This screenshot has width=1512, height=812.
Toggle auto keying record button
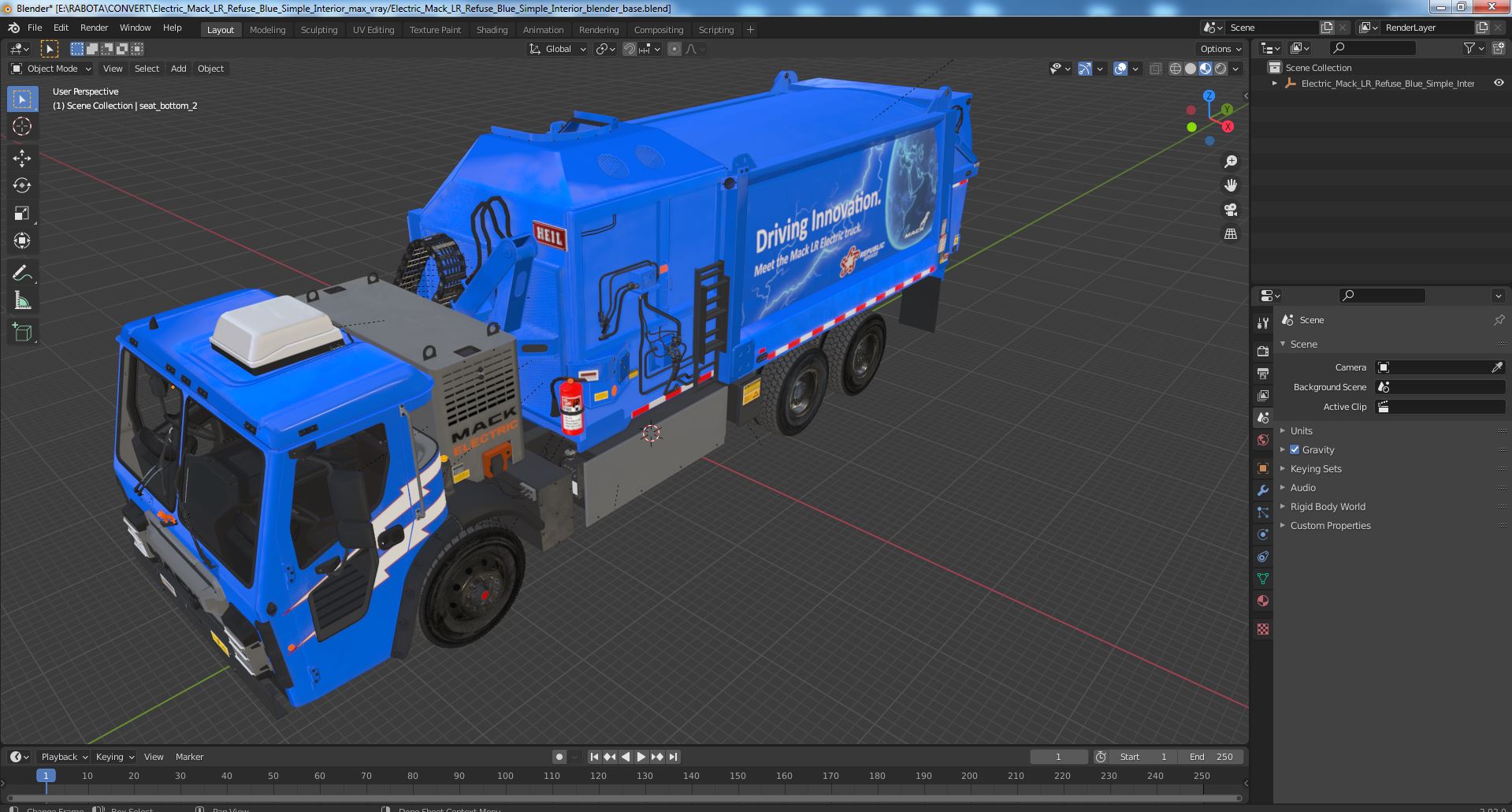click(559, 757)
